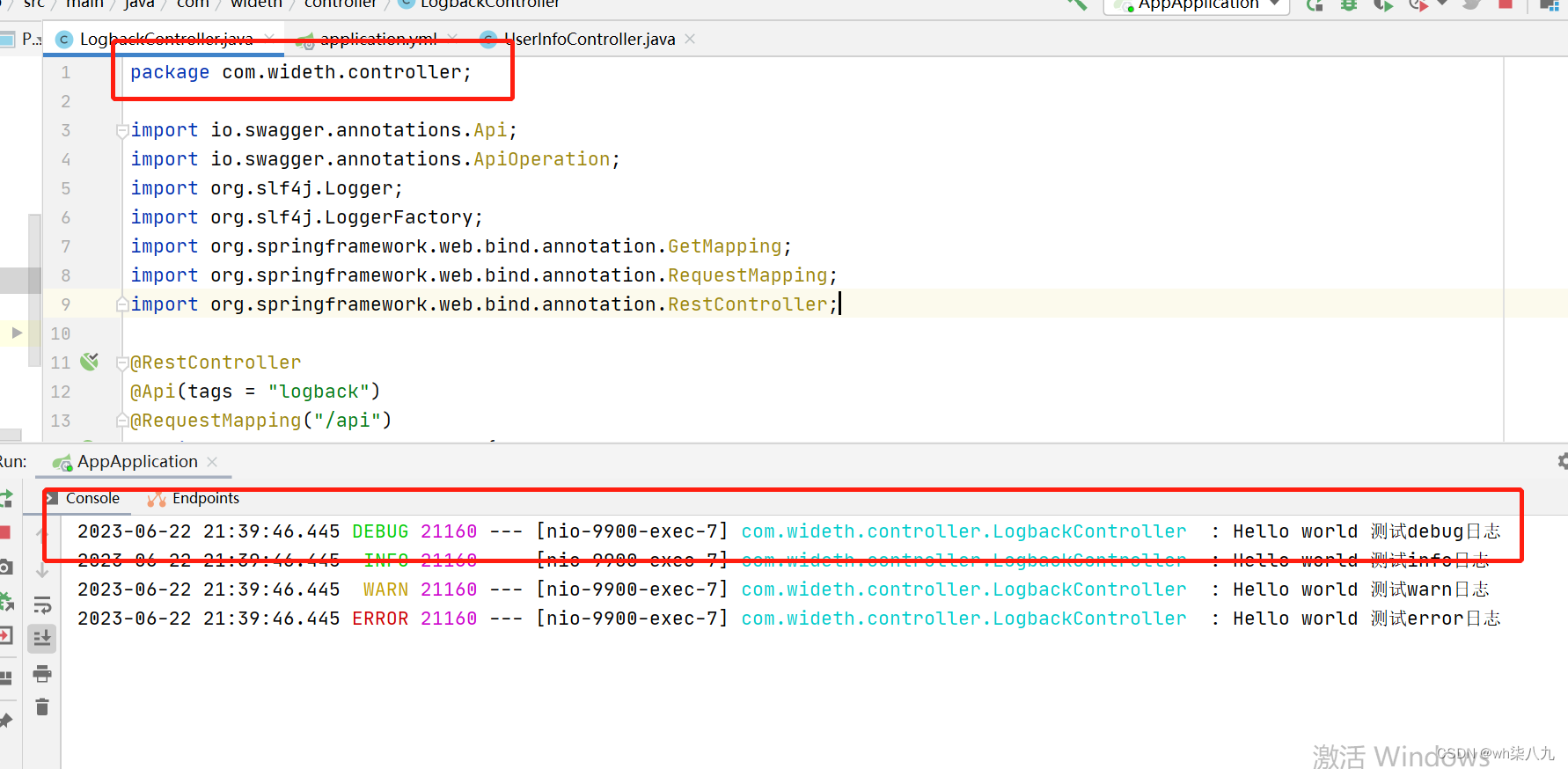Click 'RequestMapping' in the line 8 import
This screenshot has height=769, width=1568.
pyautogui.click(x=747, y=275)
